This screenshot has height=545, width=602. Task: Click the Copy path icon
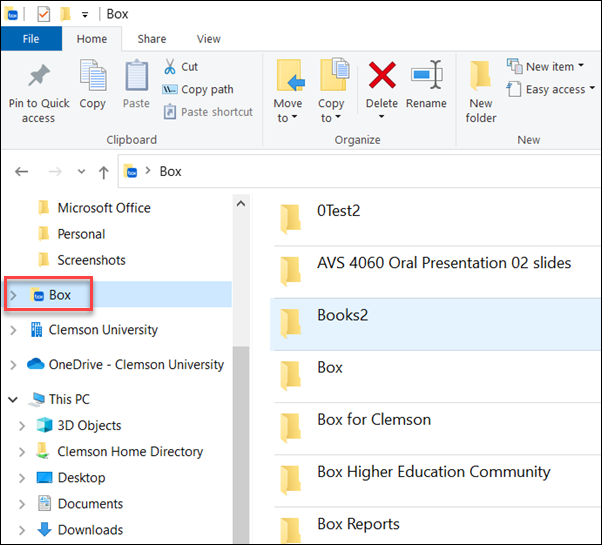pos(170,89)
